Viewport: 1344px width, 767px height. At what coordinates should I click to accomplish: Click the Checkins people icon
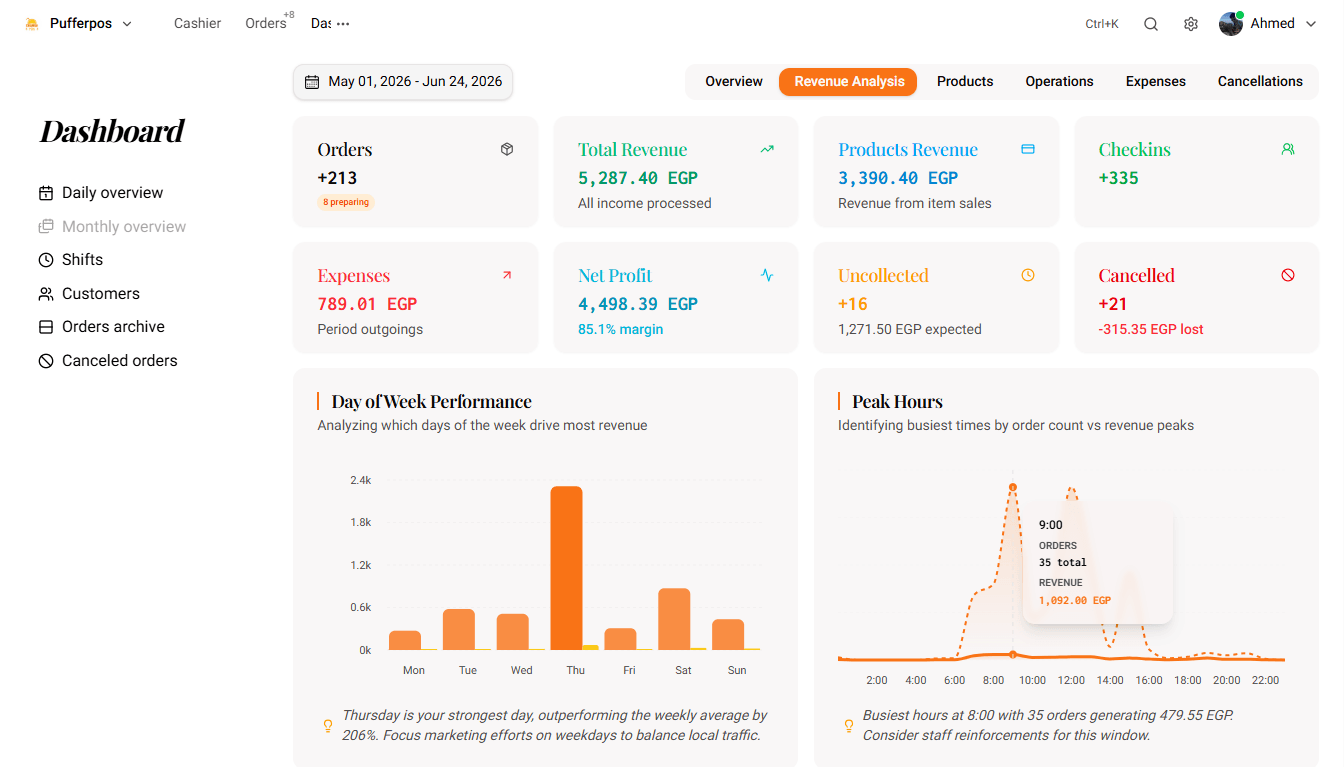coord(1288,149)
